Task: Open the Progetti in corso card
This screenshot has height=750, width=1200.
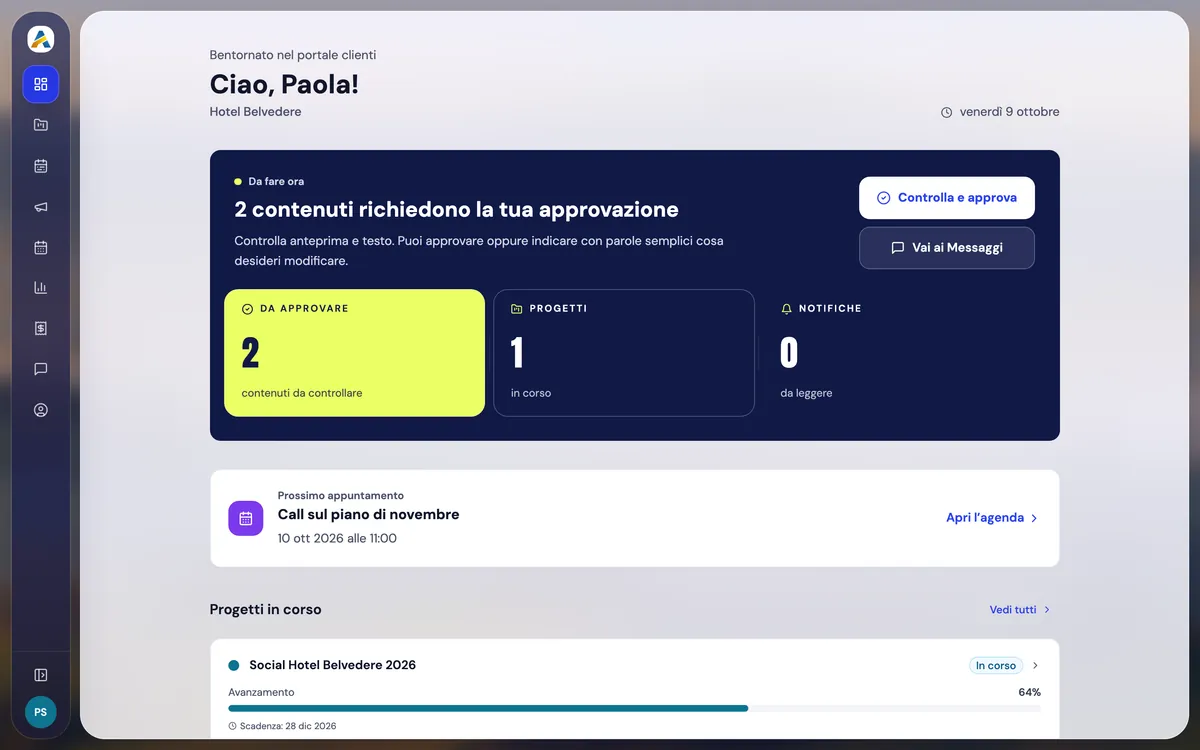Action: 624,353
